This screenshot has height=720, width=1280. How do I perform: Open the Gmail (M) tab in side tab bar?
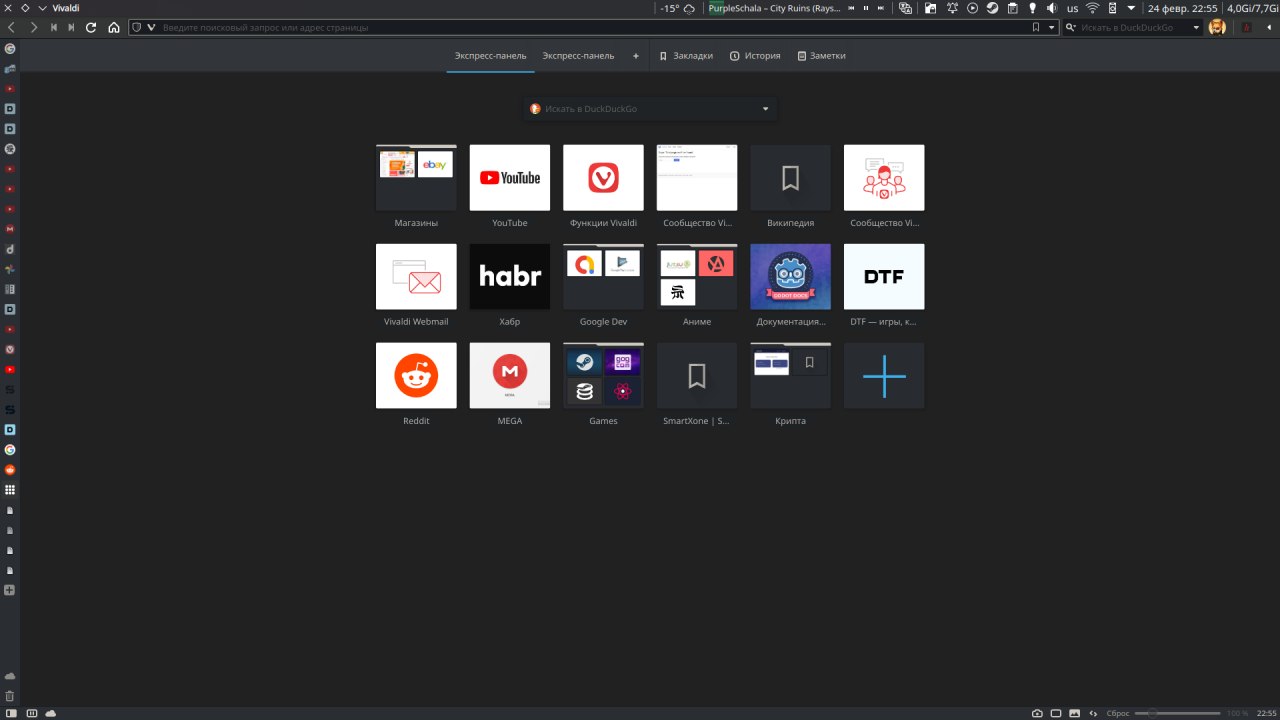tap(10, 229)
